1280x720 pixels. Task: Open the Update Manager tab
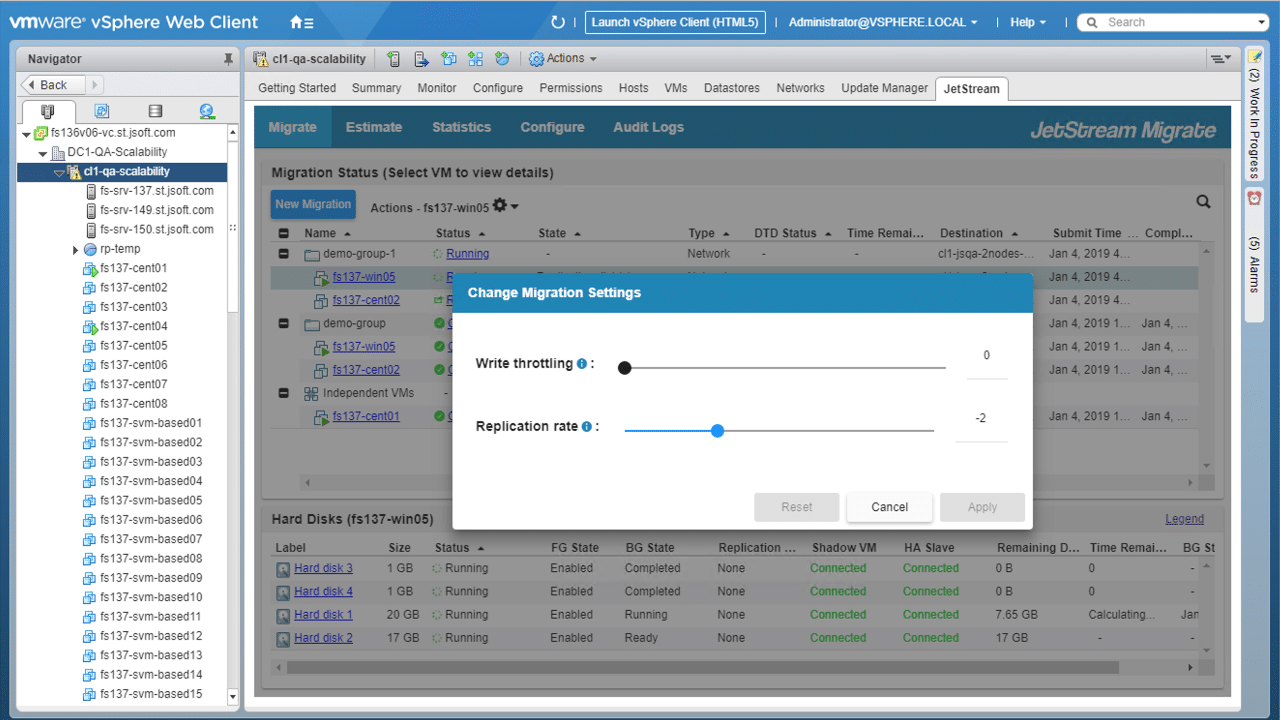coord(884,88)
